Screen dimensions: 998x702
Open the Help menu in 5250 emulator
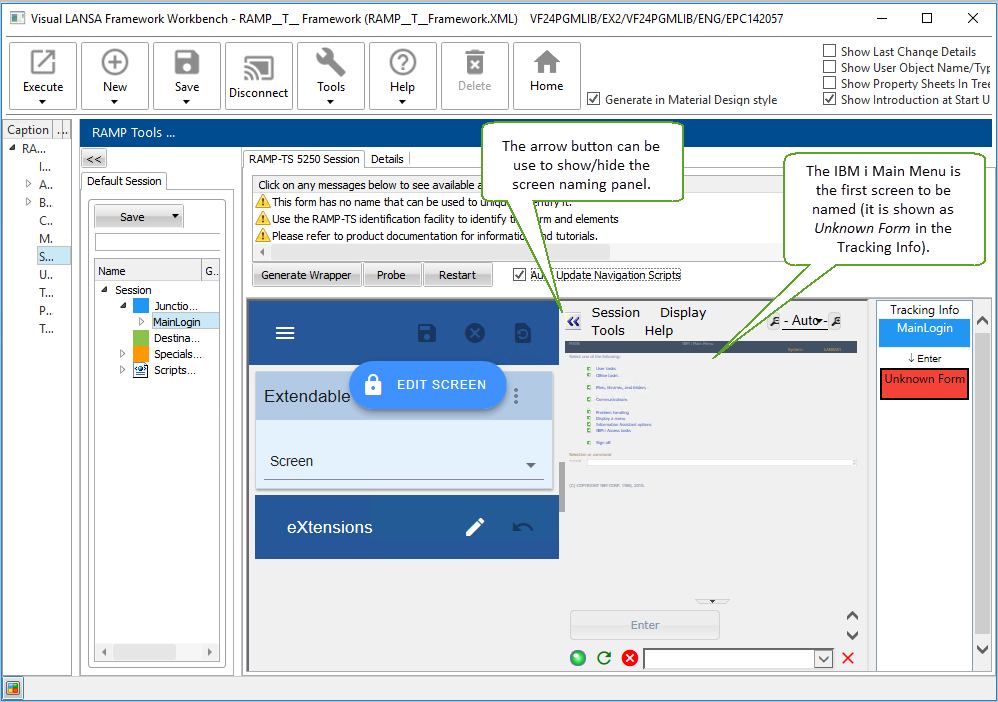(x=658, y=330)
